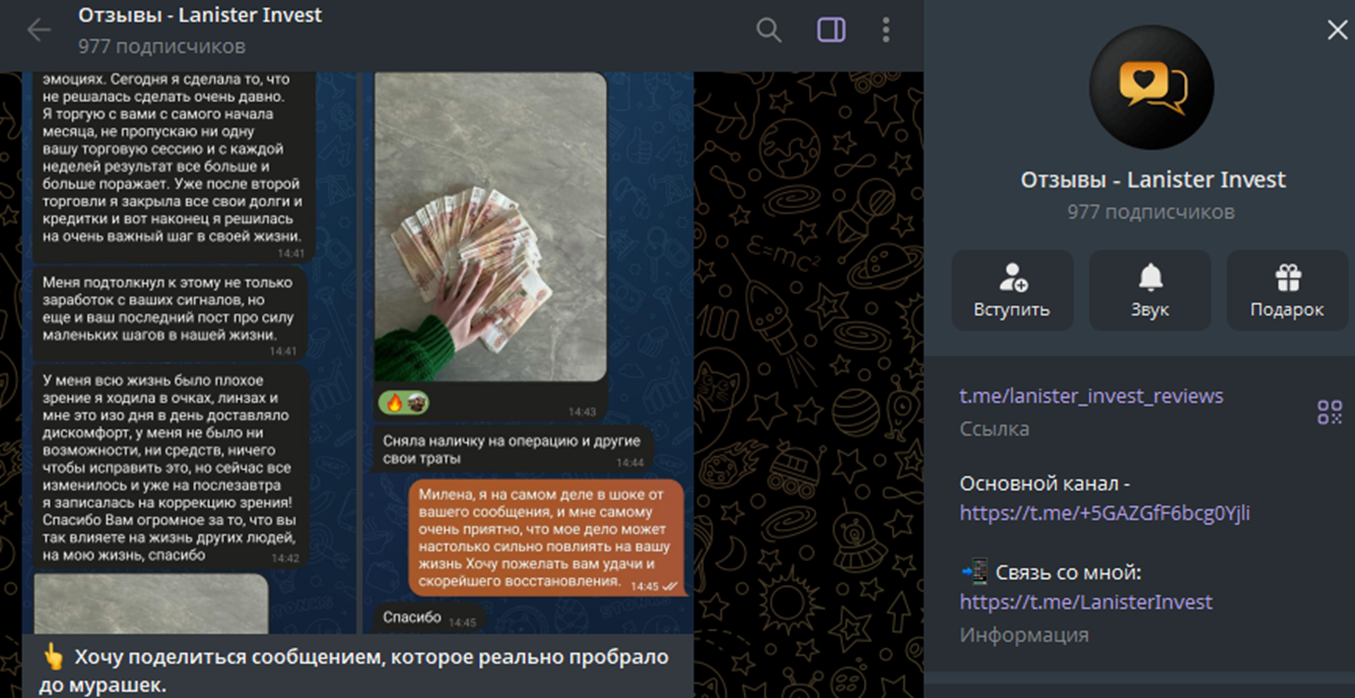Toggle the right info sidebar panel

pyautogui.click(x=830, y=30)
